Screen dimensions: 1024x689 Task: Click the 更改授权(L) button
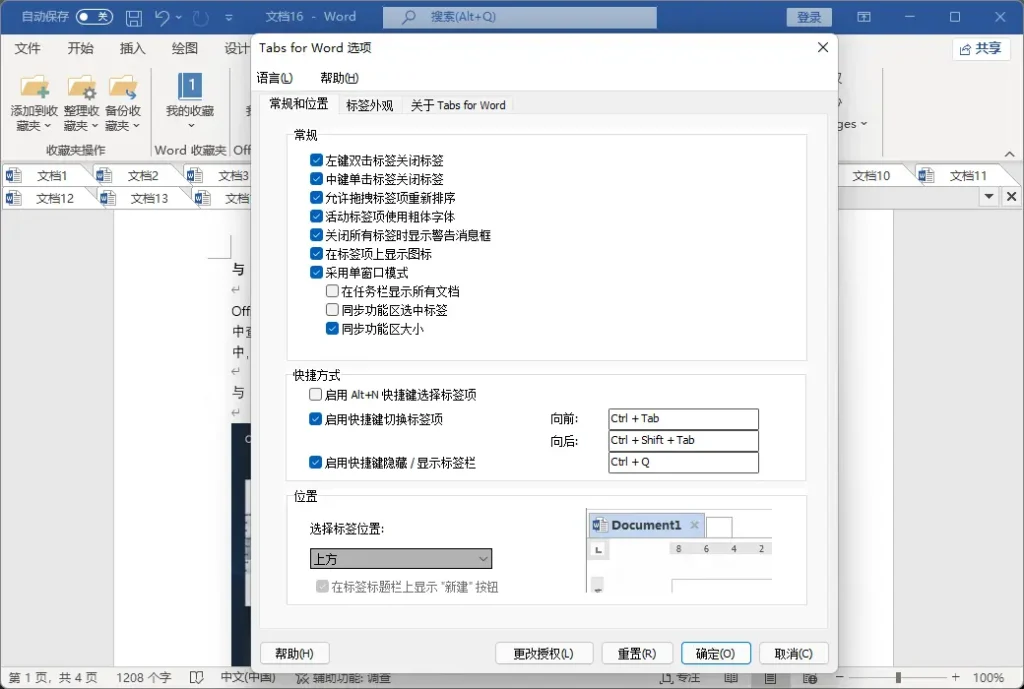coord(544,653)
